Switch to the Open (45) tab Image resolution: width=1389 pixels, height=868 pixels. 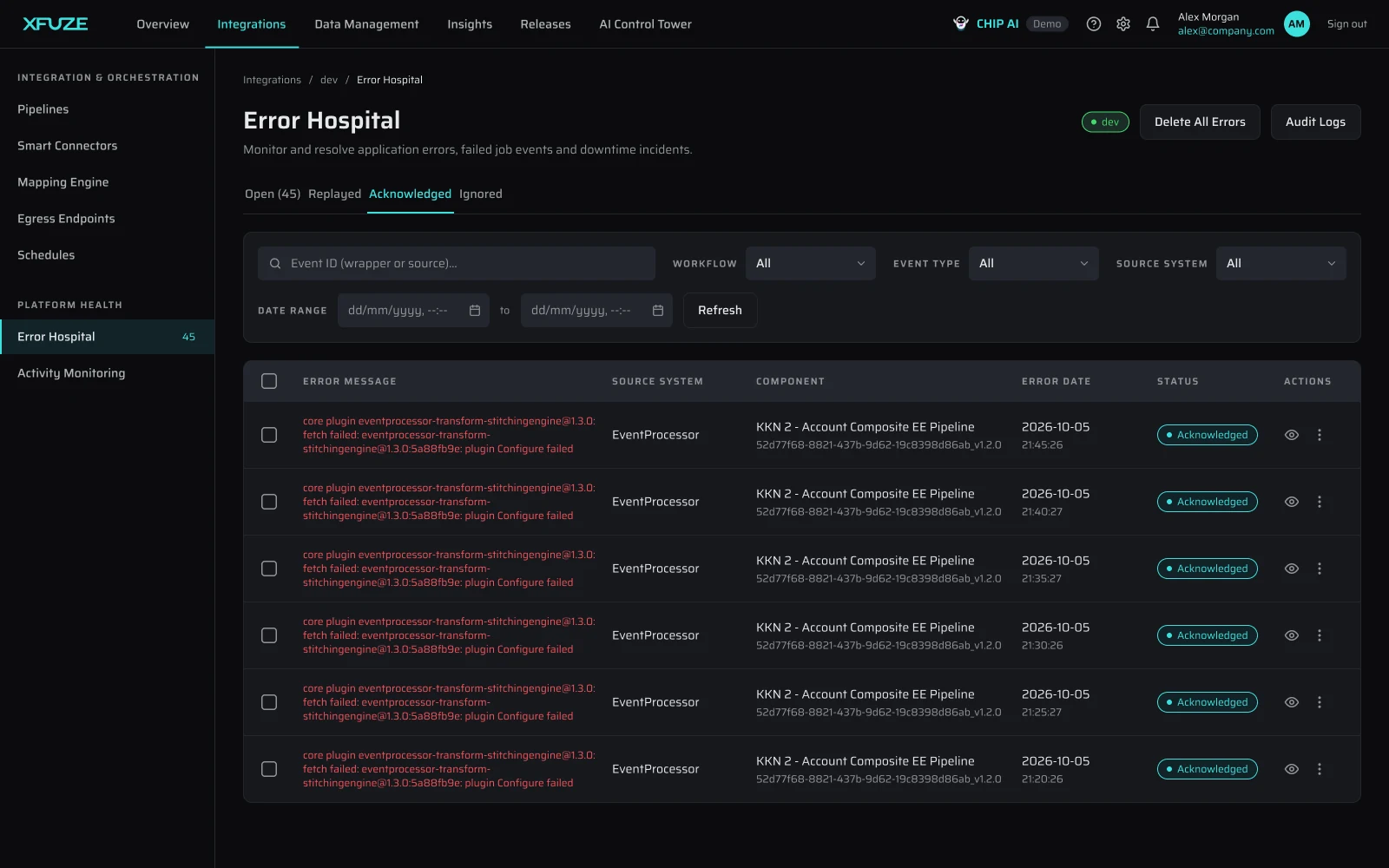[273, 194]
